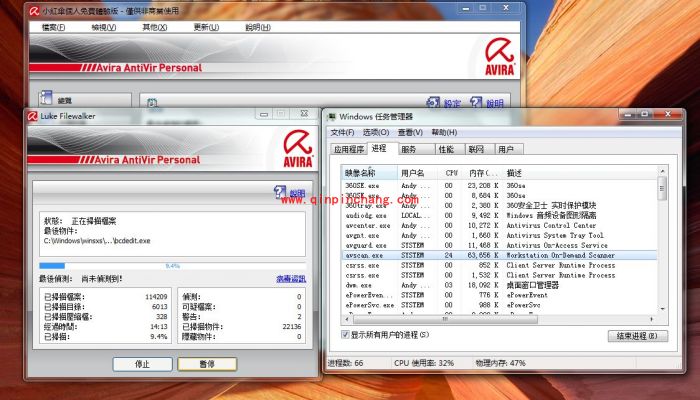The image size is (700, 400).
Task: Switch to the 应用程序 tab
Action: click(x=349, y=150)
